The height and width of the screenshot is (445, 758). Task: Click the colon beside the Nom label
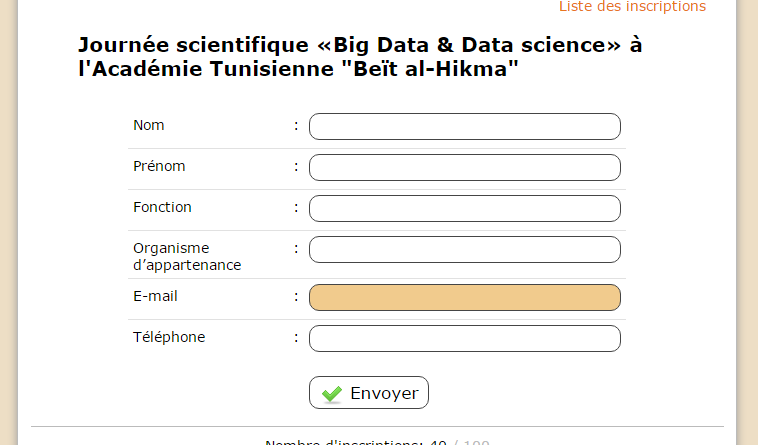[x=296, y=126]
